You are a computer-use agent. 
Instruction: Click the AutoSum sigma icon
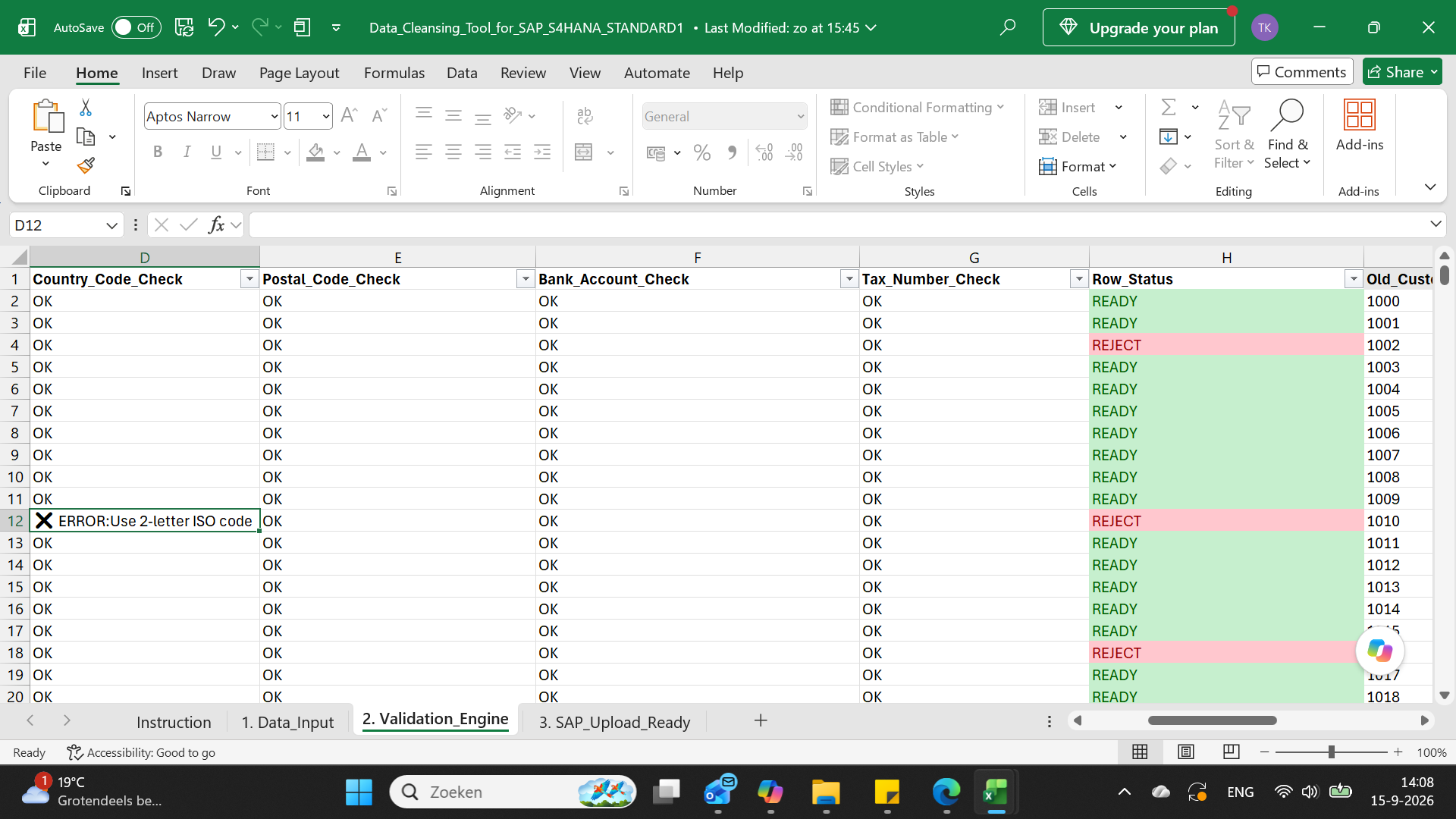1169,107
